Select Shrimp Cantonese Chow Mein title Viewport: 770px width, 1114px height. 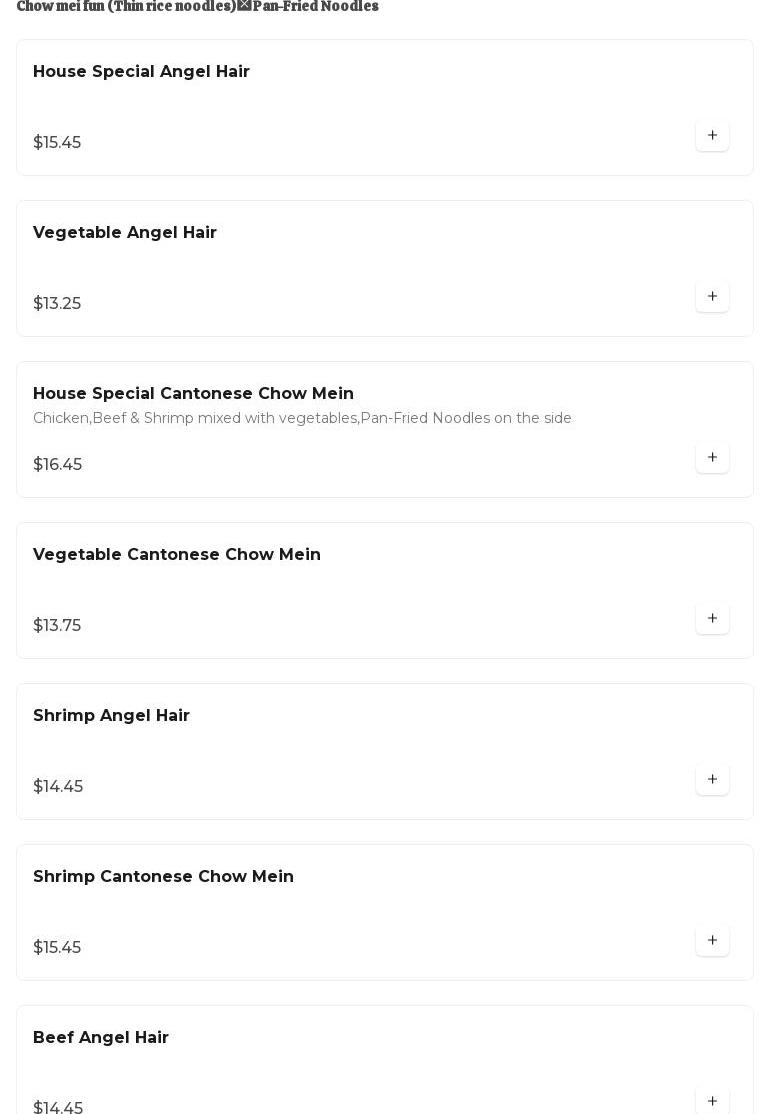[163, 877]
